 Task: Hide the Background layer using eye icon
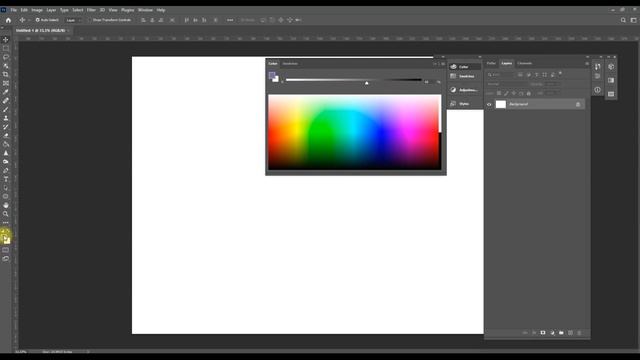click(x=489, y=104)
